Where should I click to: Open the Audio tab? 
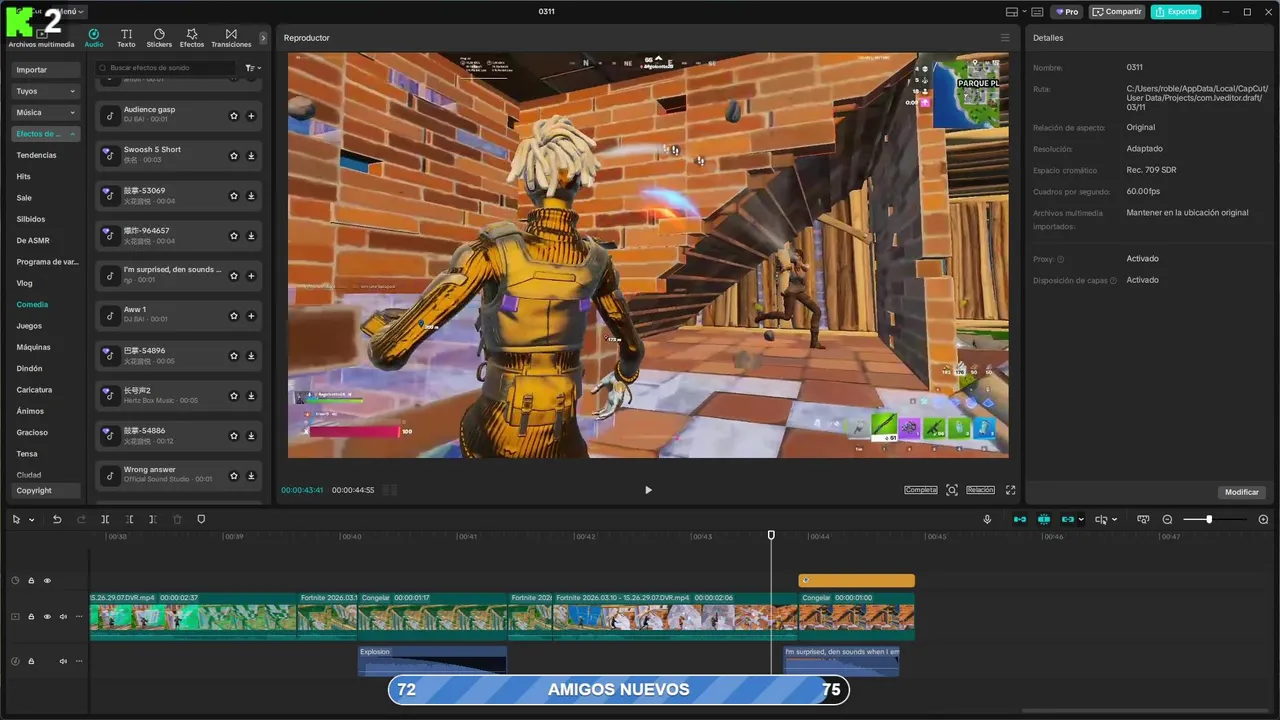click(94, 38)
